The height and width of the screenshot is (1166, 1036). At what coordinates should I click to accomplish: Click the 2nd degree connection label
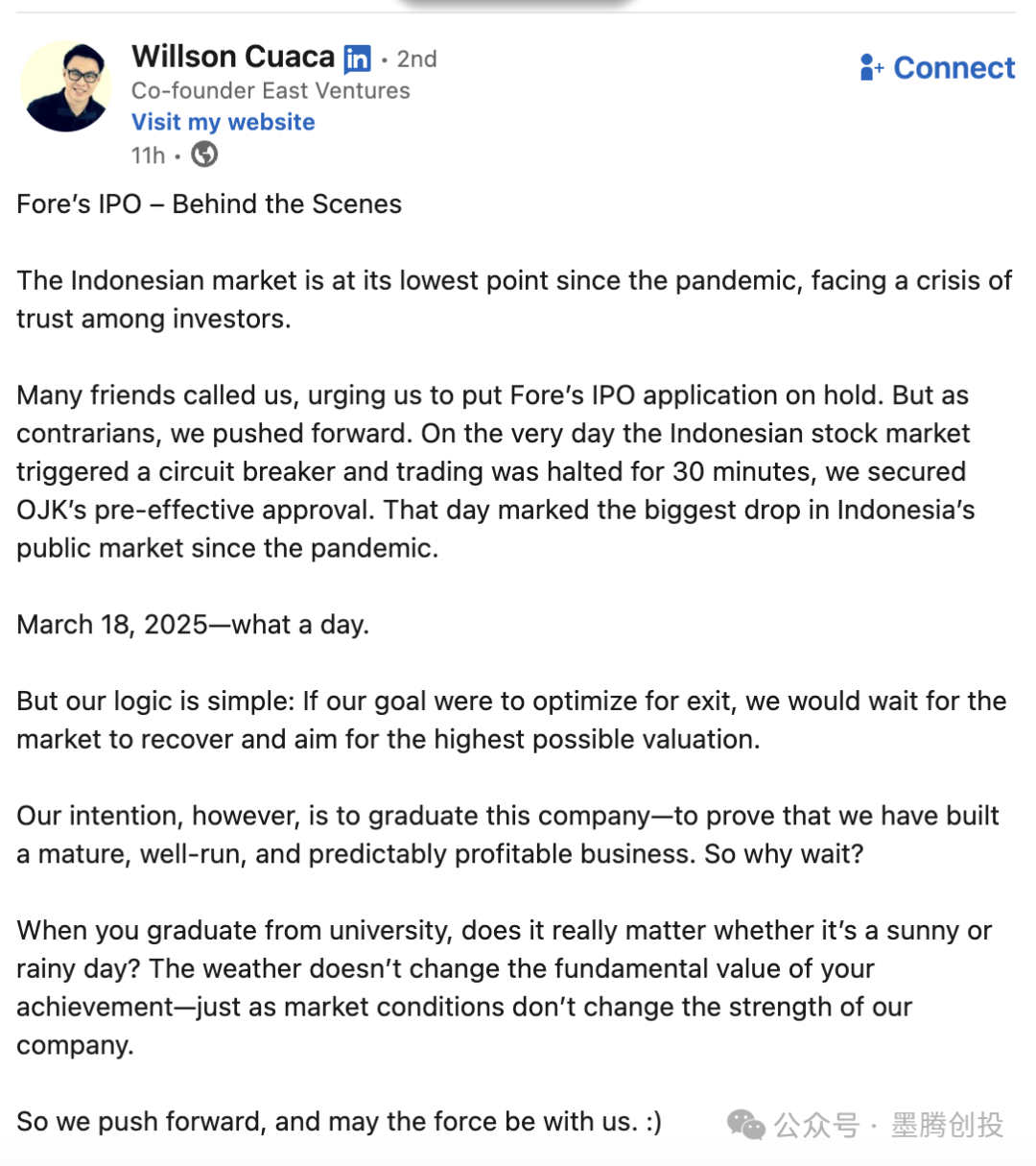pos(416,59)
